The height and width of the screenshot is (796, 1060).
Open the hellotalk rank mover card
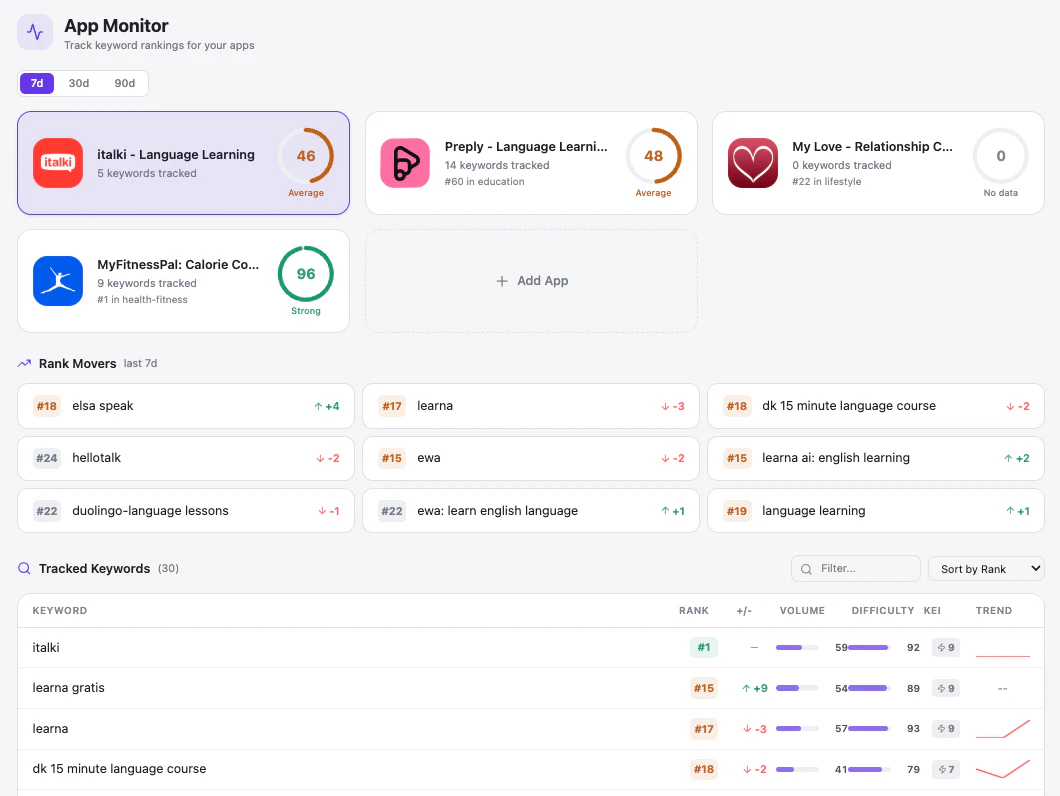186,458
